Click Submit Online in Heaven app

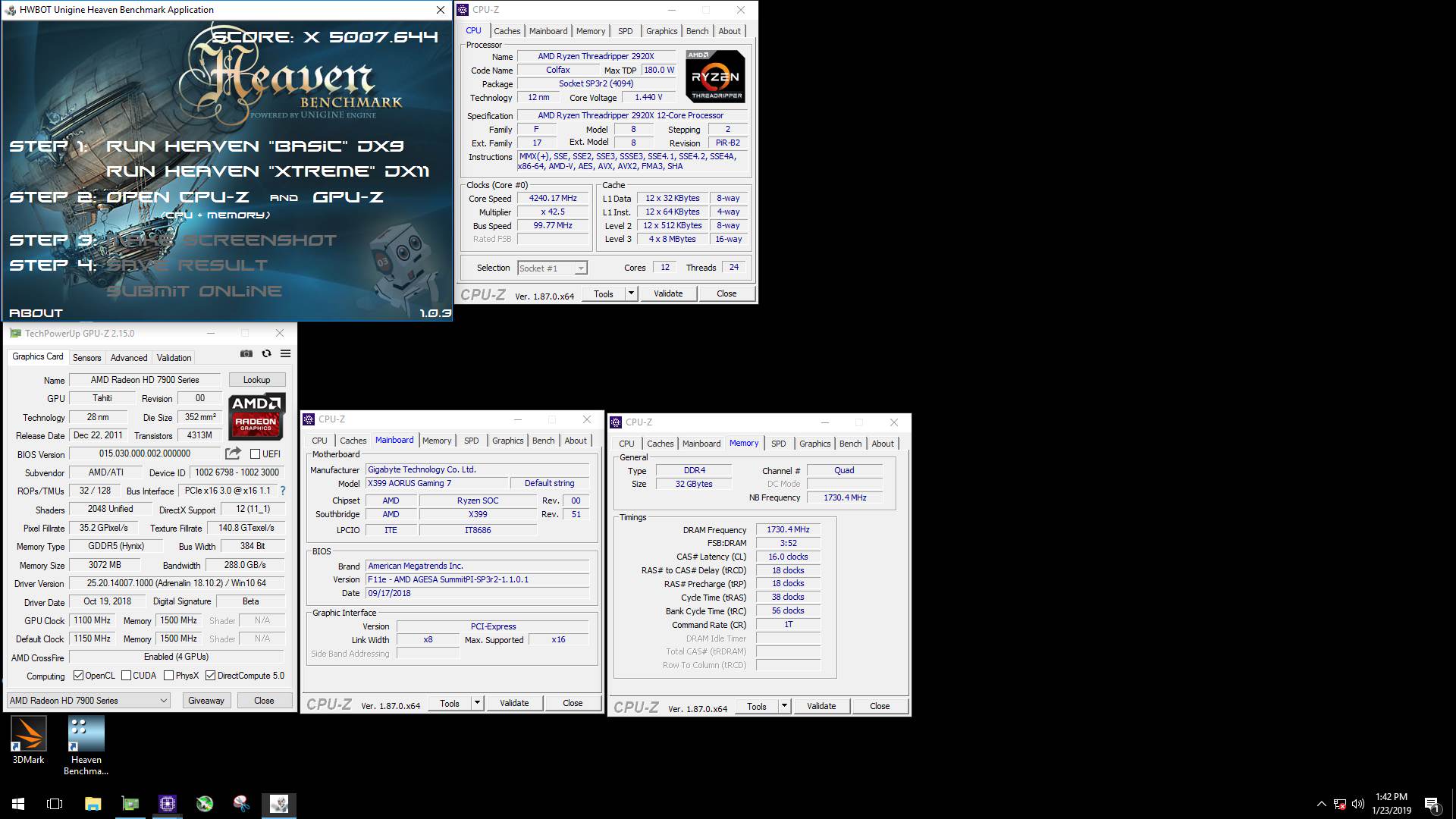[194, 291]
